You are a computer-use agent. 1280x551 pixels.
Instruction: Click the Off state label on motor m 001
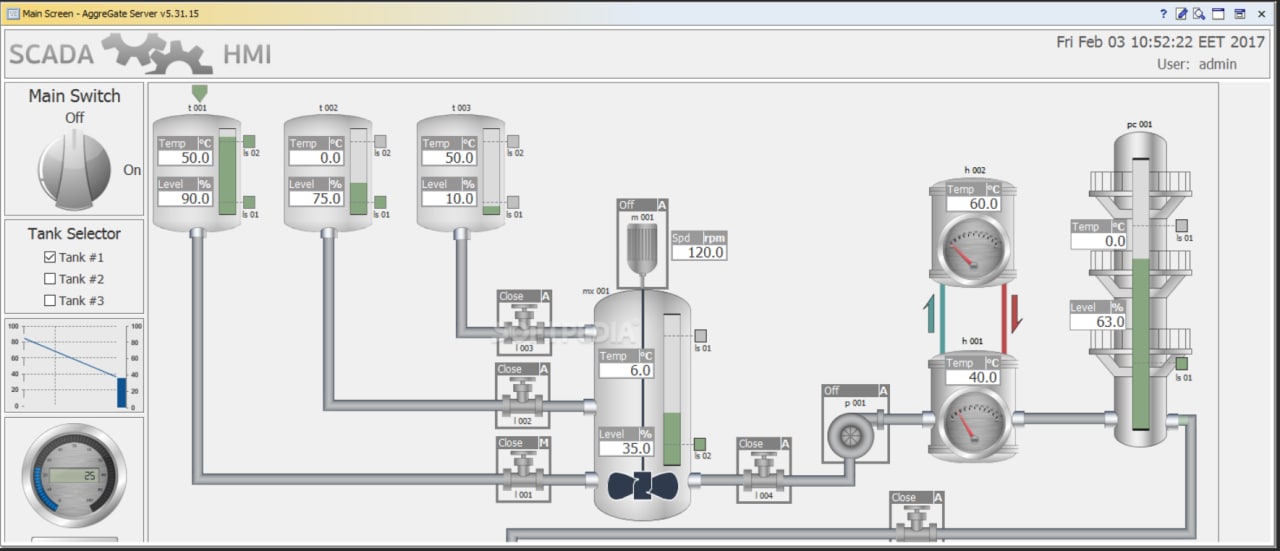(627, 205)
